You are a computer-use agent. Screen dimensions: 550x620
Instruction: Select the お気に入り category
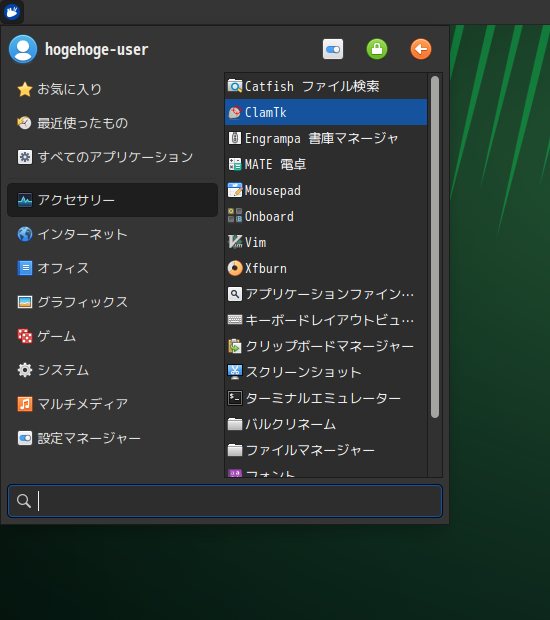(x=112, y=89)
